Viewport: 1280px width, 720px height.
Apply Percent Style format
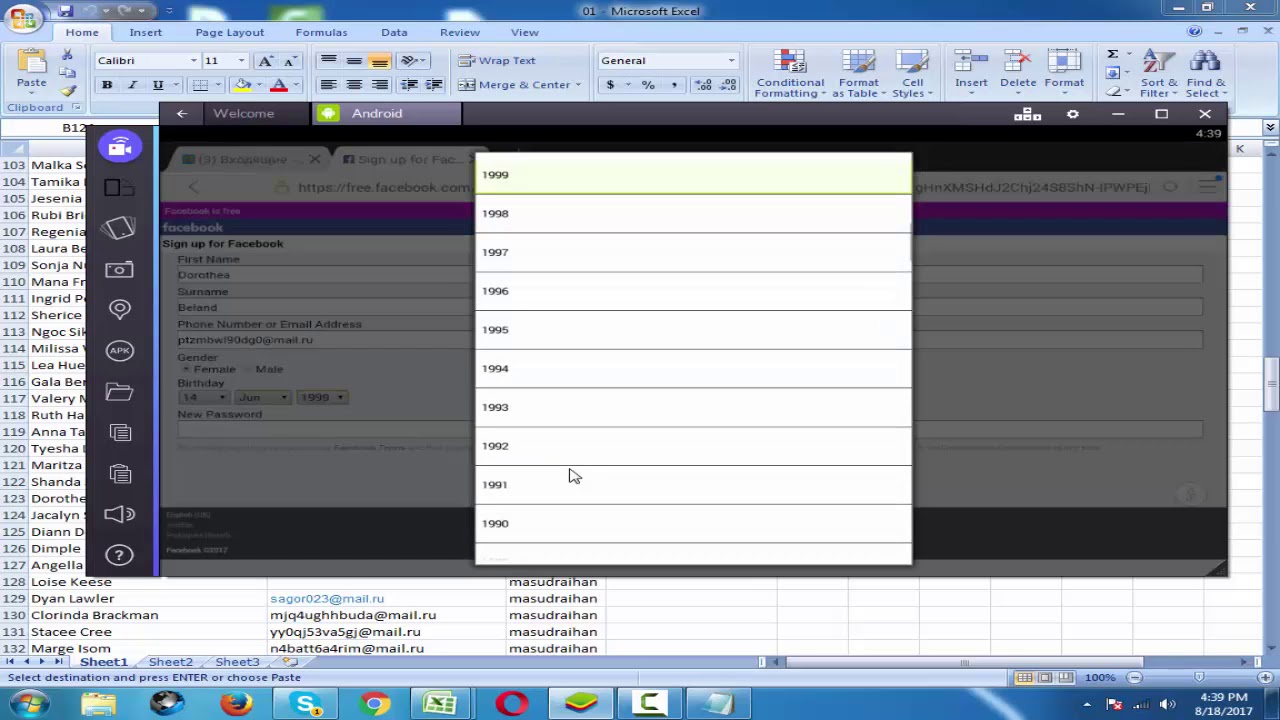click(648, 85)
